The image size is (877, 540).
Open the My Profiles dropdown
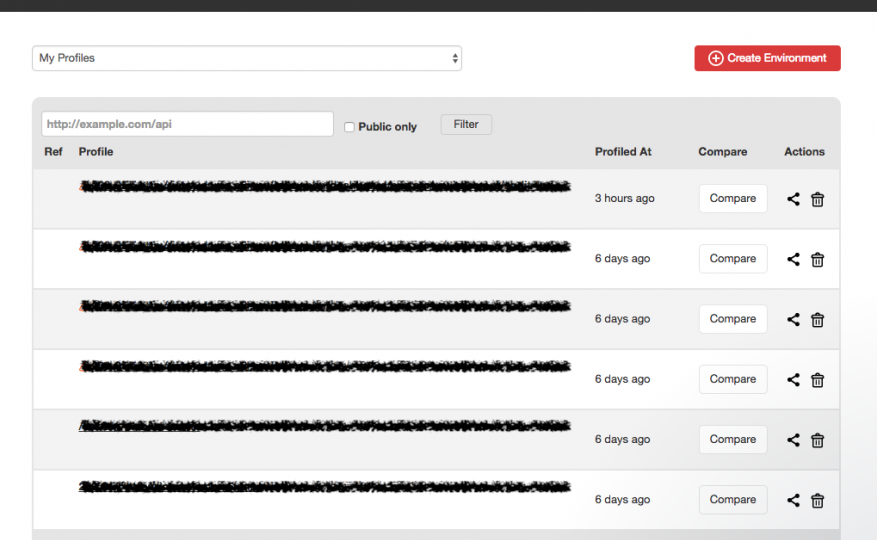click(x=246, y=58)
